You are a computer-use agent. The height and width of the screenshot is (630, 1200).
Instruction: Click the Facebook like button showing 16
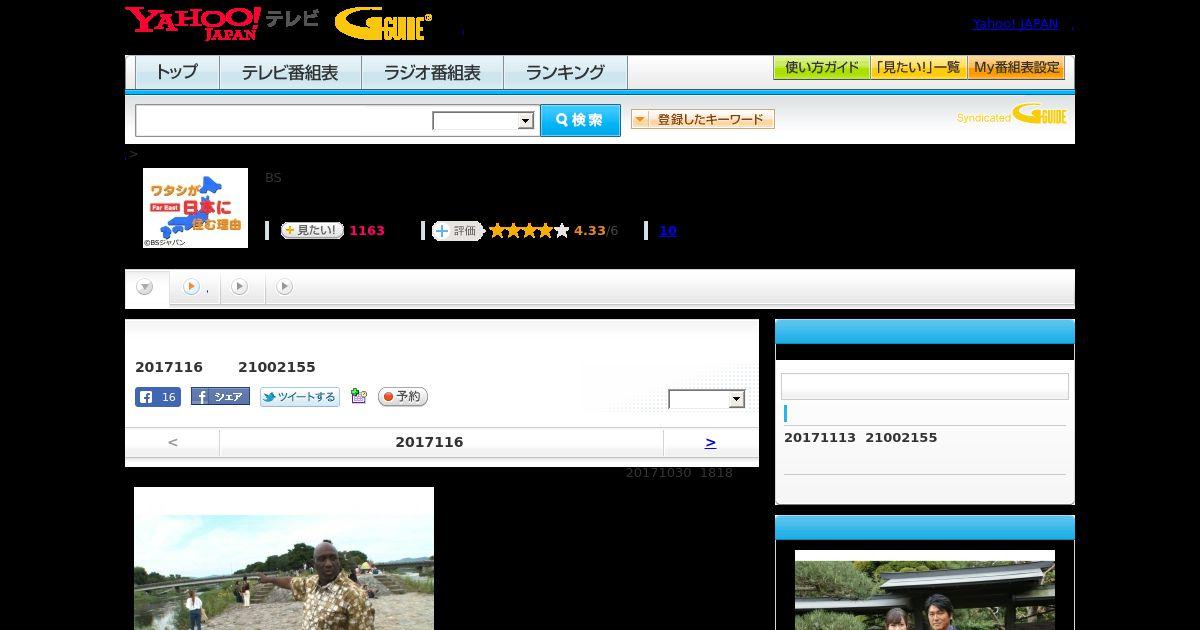coord(158,397)
